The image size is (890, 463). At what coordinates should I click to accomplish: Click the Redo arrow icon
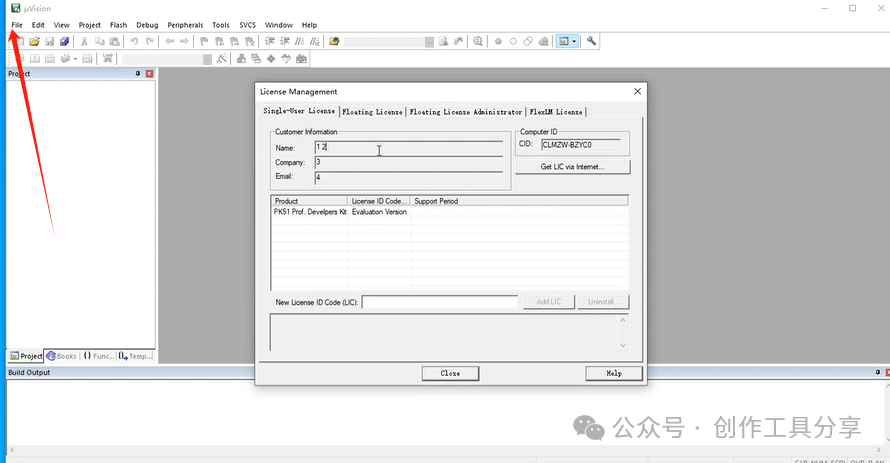pos(149,41)
